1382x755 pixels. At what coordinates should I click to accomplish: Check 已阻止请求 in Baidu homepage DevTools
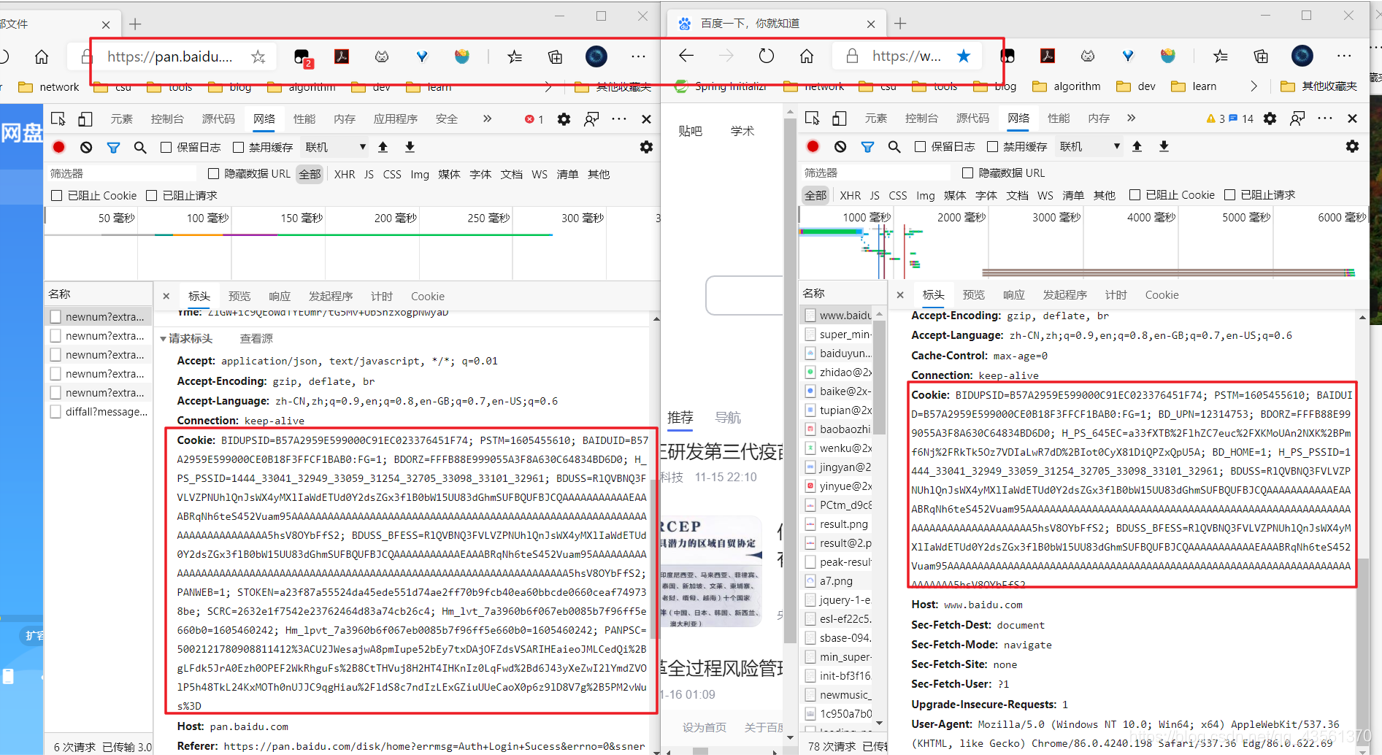click(x=1230, y=195)
